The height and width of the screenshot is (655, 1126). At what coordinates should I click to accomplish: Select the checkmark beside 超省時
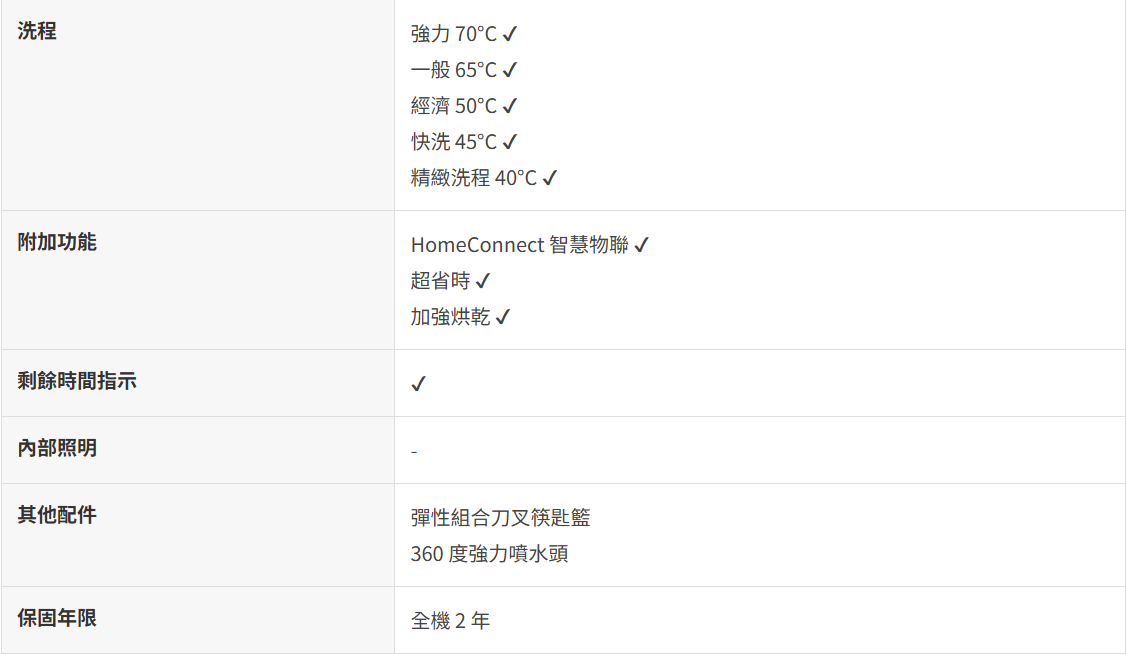click(483, 281)
